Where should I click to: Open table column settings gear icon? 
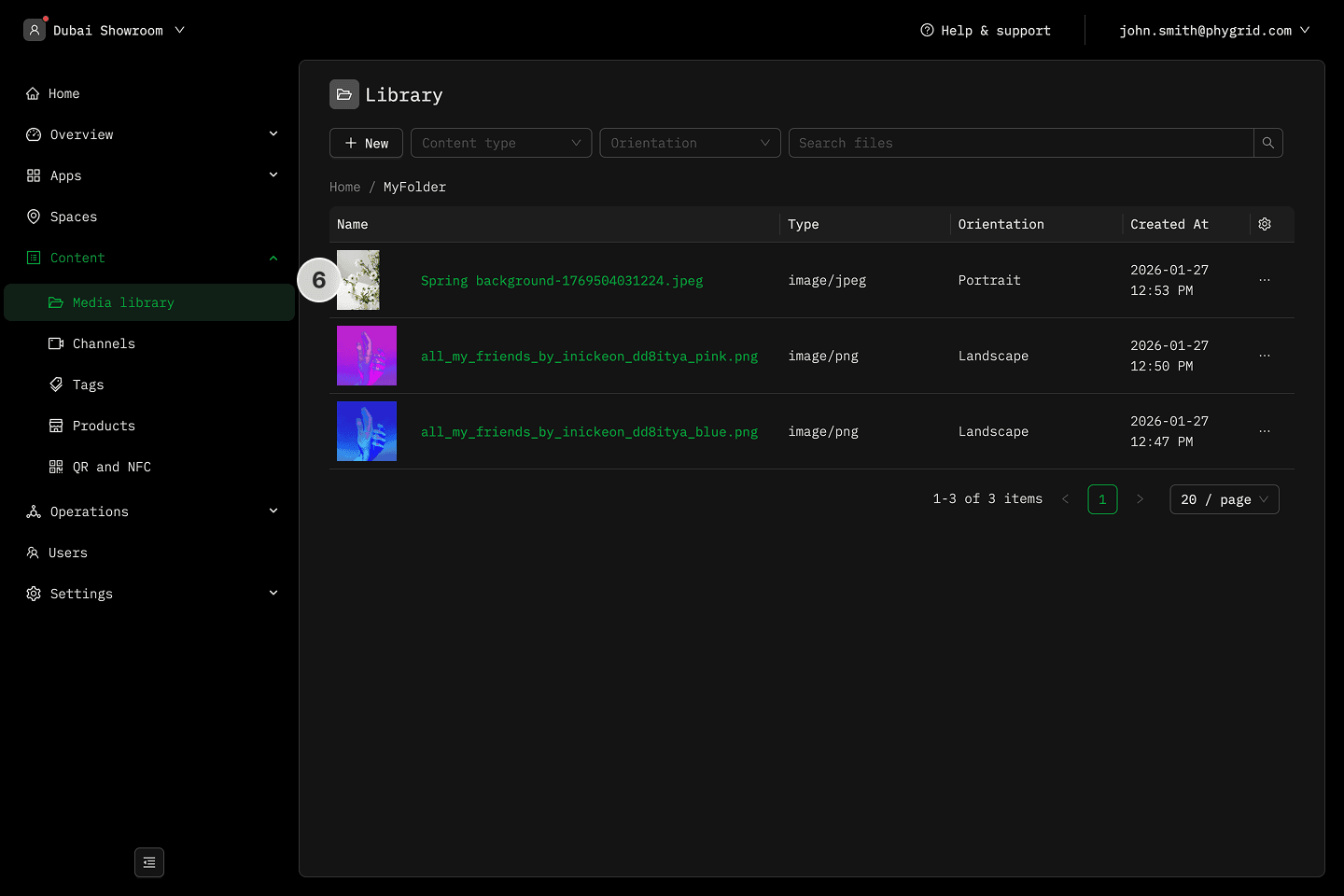coord(1265,224)
